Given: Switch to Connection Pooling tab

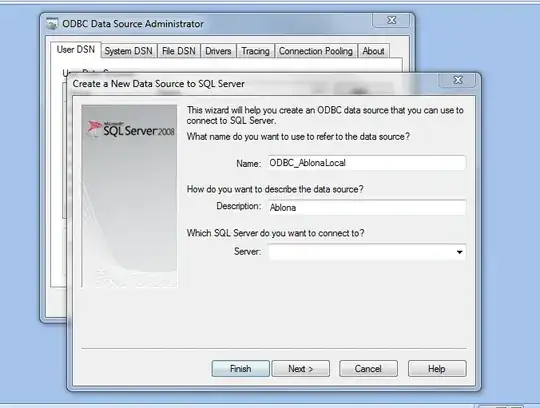Looking at the screenshot, I should point(316,51).
